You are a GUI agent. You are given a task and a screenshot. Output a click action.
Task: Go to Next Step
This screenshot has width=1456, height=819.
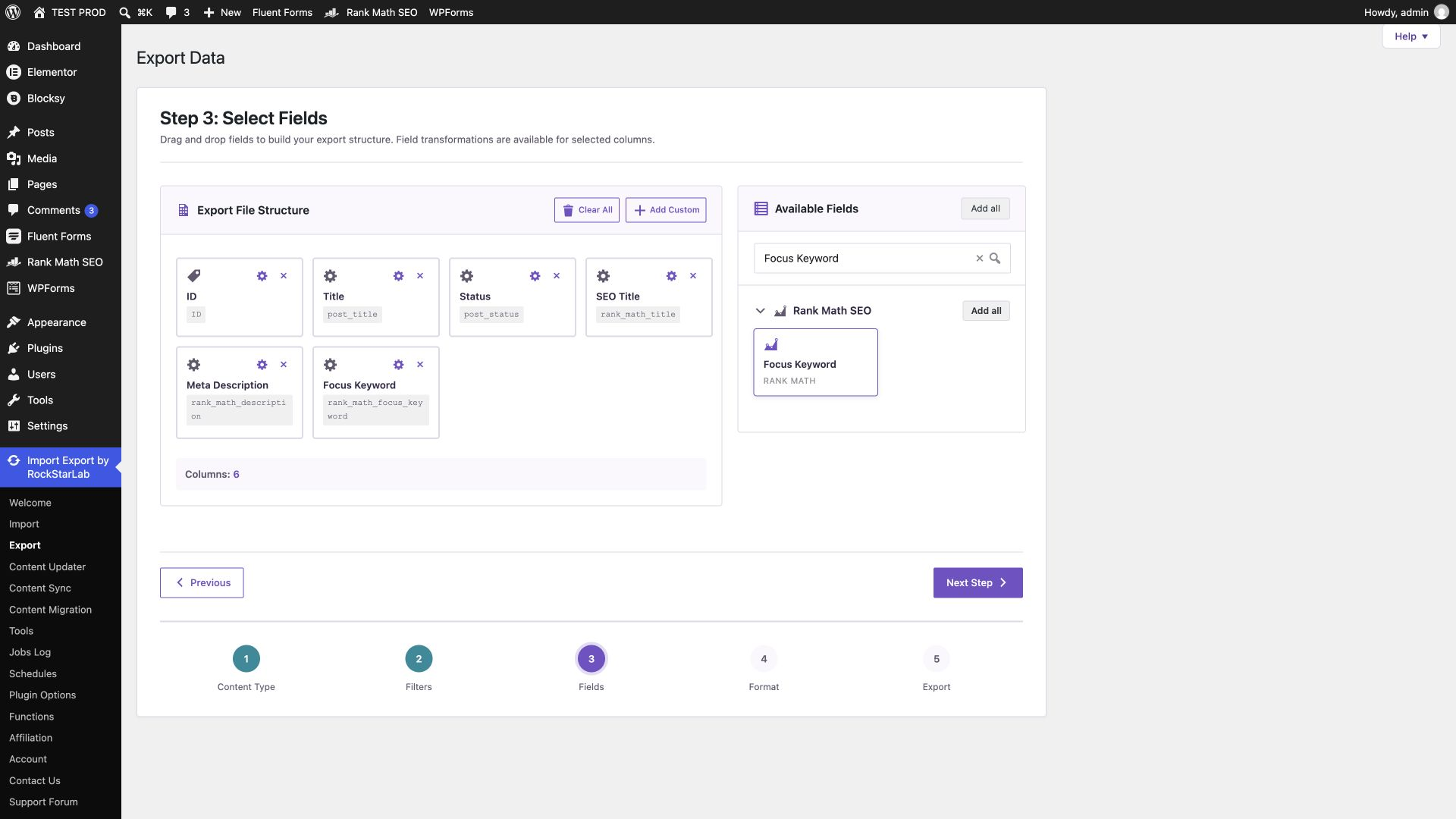click(x=977, y=582)
